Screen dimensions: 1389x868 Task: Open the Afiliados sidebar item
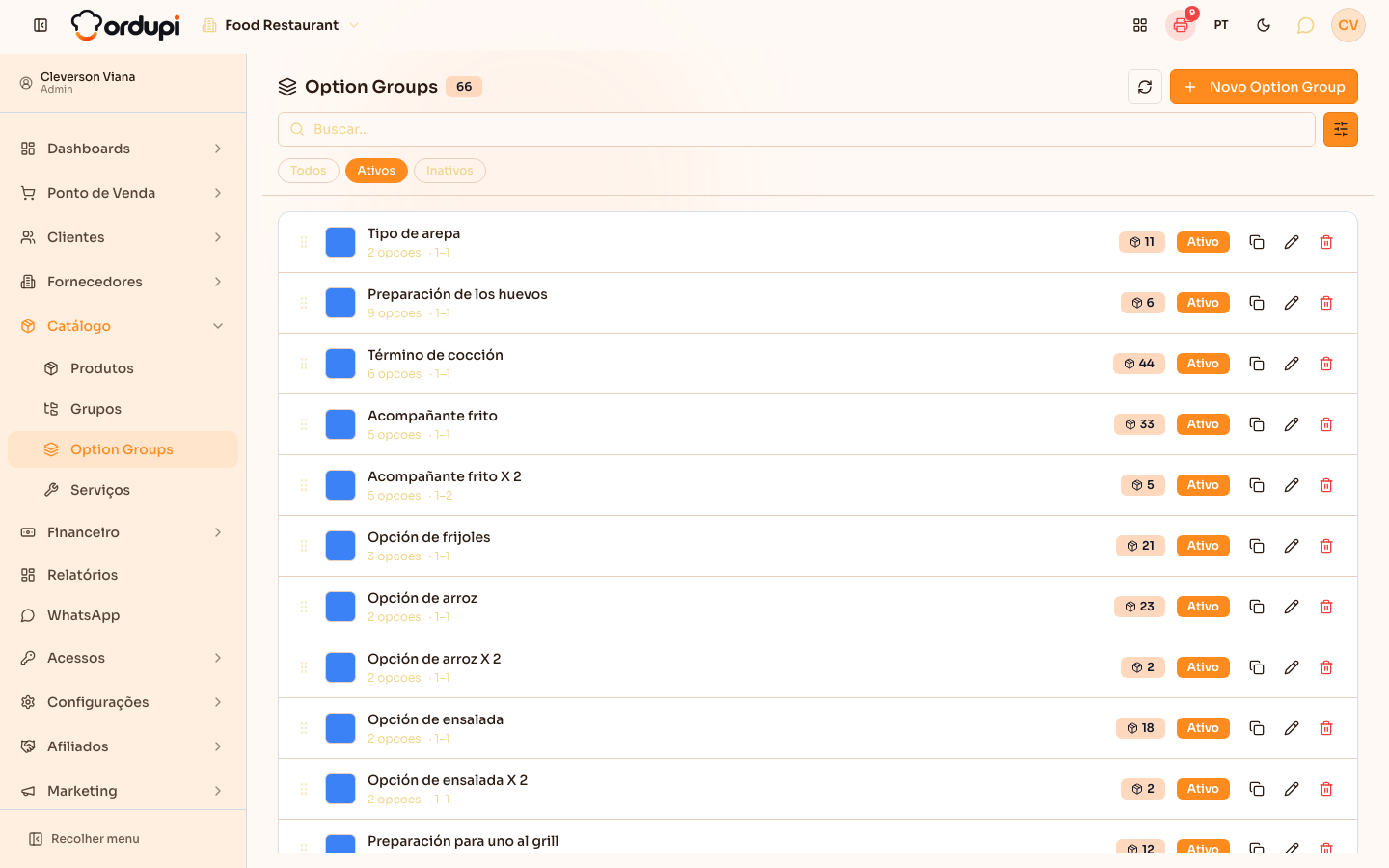coord(123,746)
